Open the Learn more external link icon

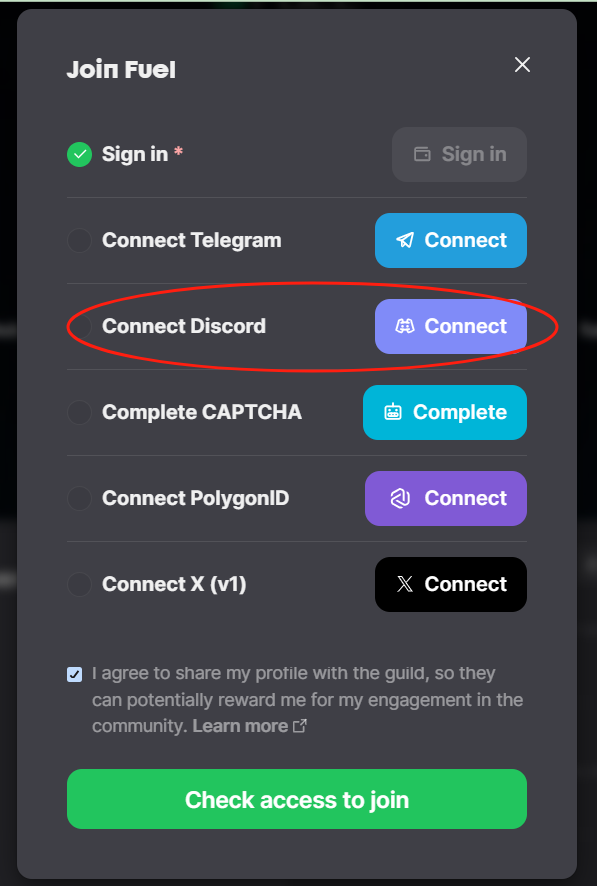click(x=300, y=726)
